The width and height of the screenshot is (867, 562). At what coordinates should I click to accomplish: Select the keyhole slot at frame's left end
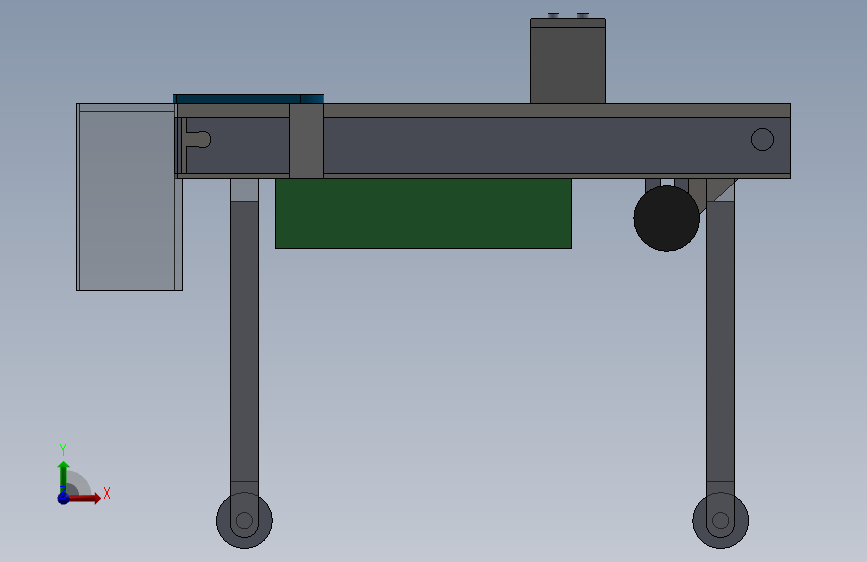pyautogui.click(x=198, y=139)
